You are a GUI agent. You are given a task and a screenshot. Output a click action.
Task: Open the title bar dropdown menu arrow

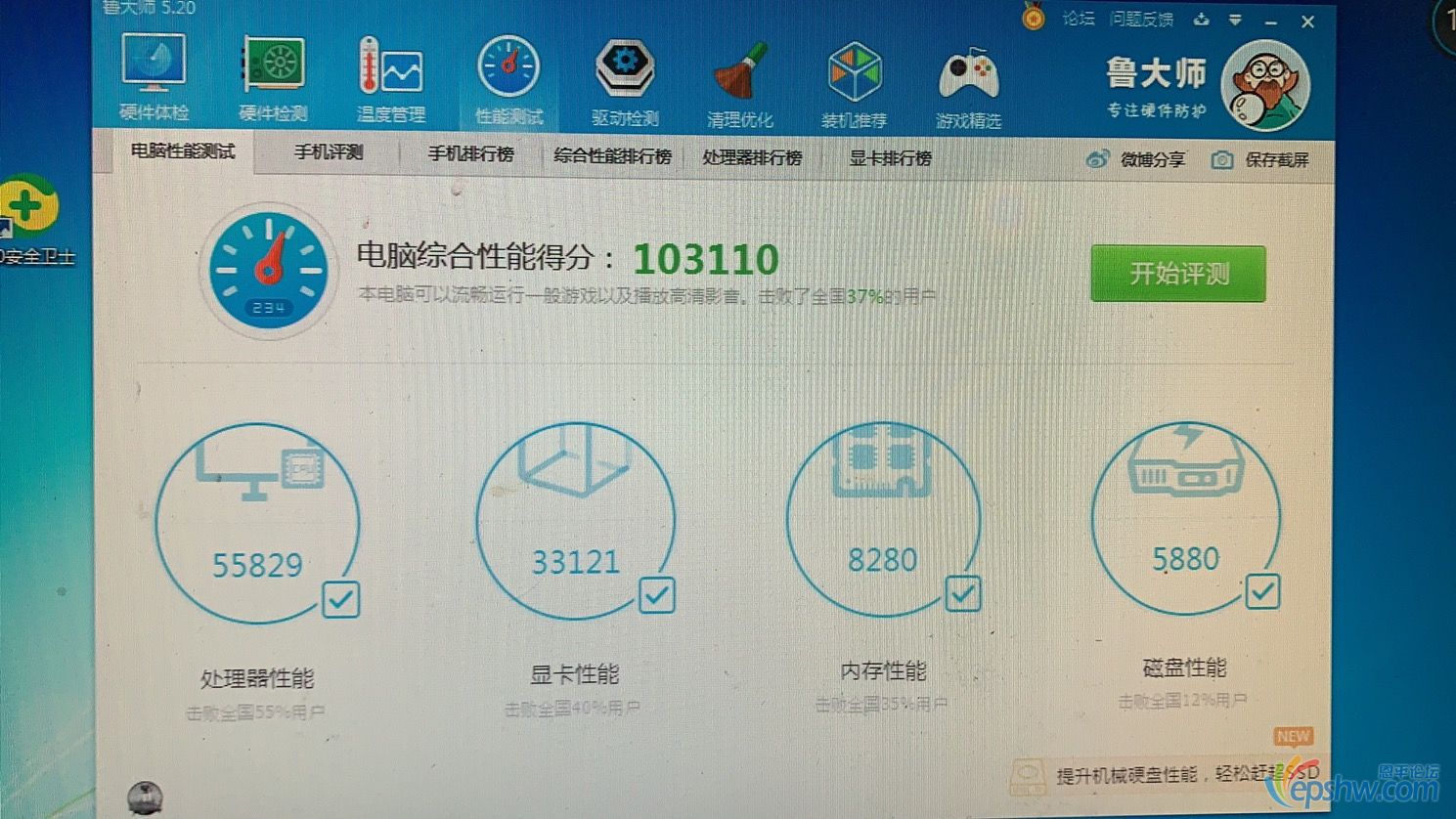(1236, 21)
